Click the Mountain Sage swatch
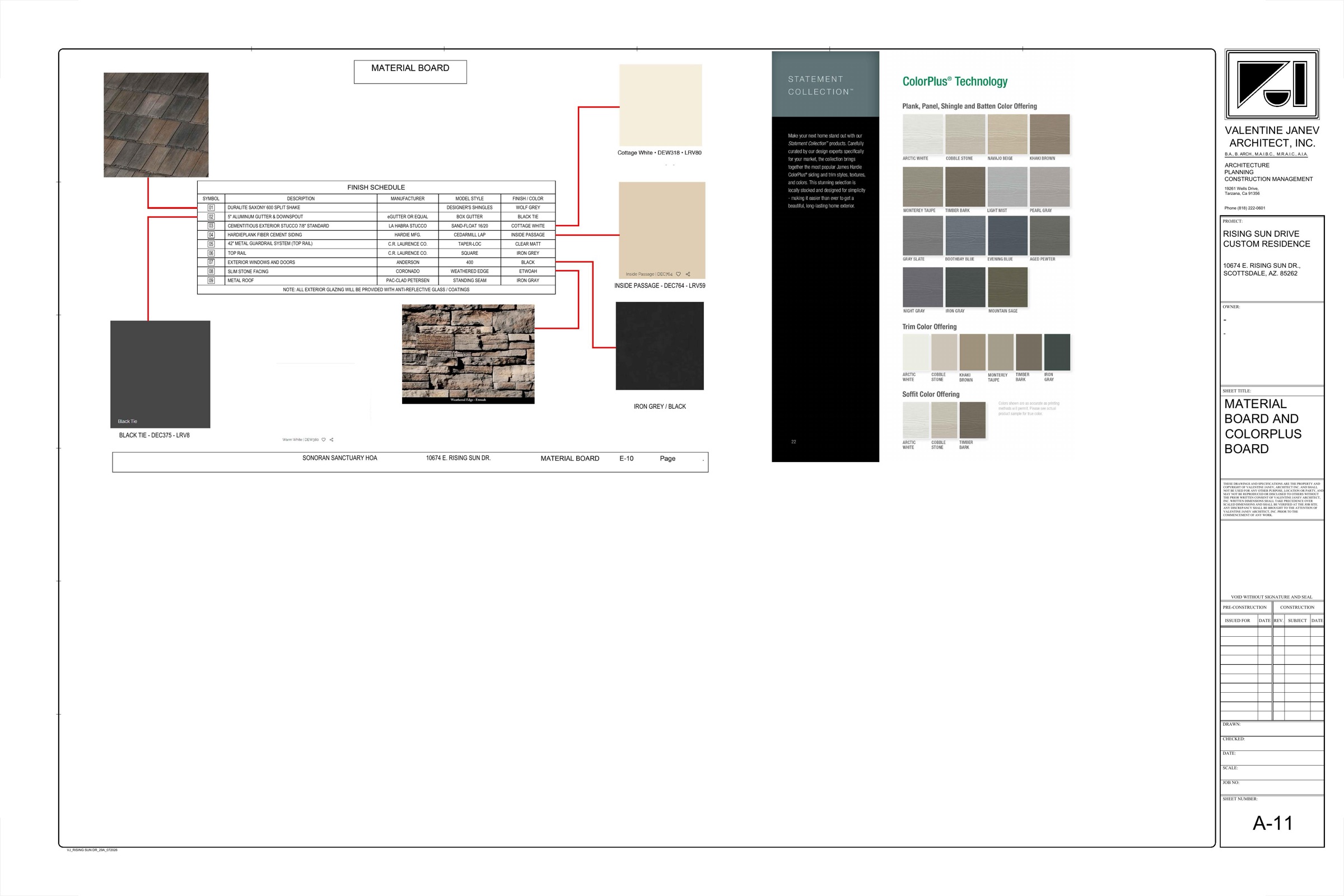1344x896 pixels. pos(1007,287)
